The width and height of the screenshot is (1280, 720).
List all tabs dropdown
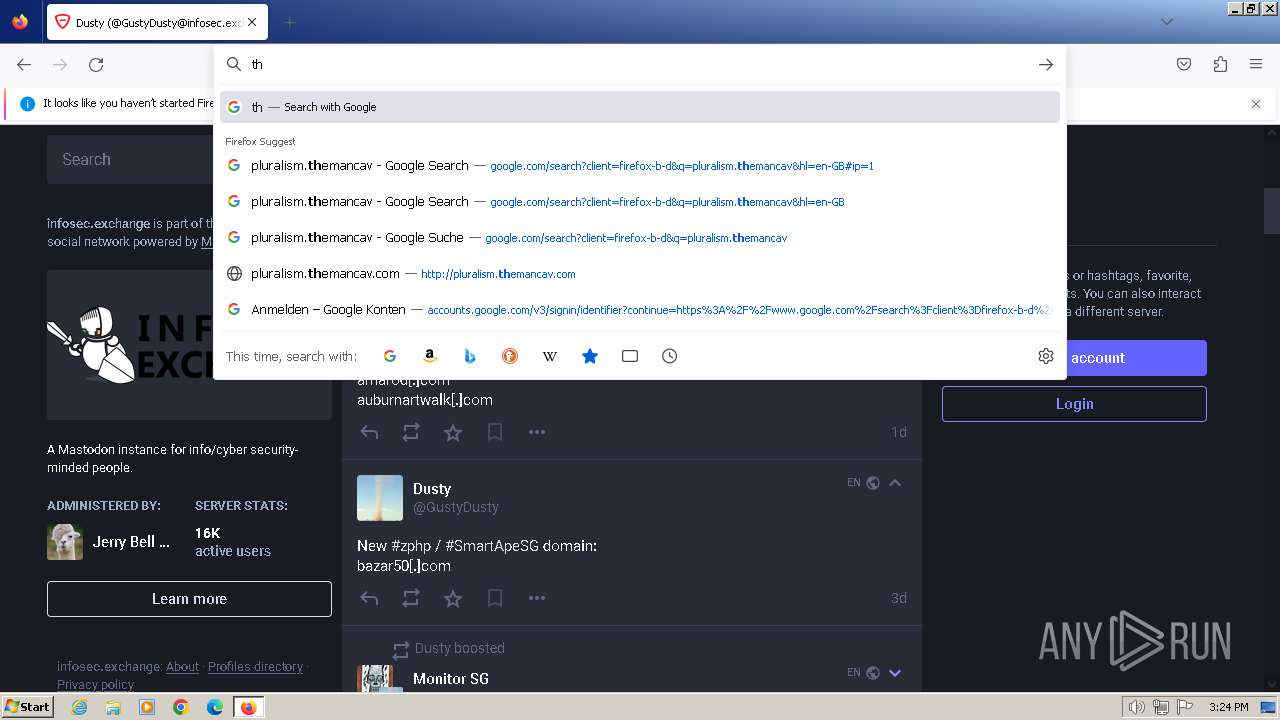pos(1166,22)
